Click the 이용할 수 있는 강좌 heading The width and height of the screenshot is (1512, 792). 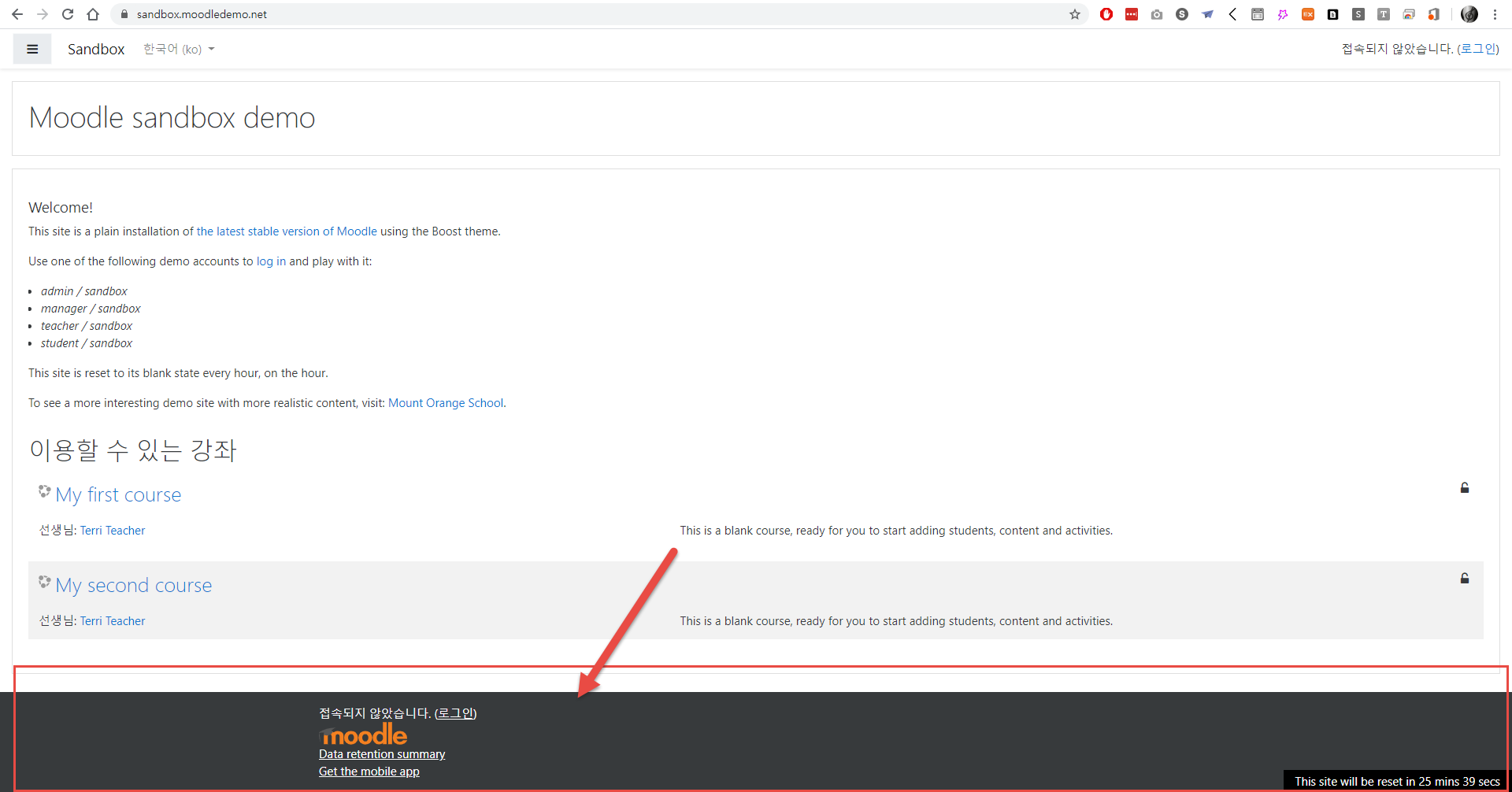coord(133,450)
